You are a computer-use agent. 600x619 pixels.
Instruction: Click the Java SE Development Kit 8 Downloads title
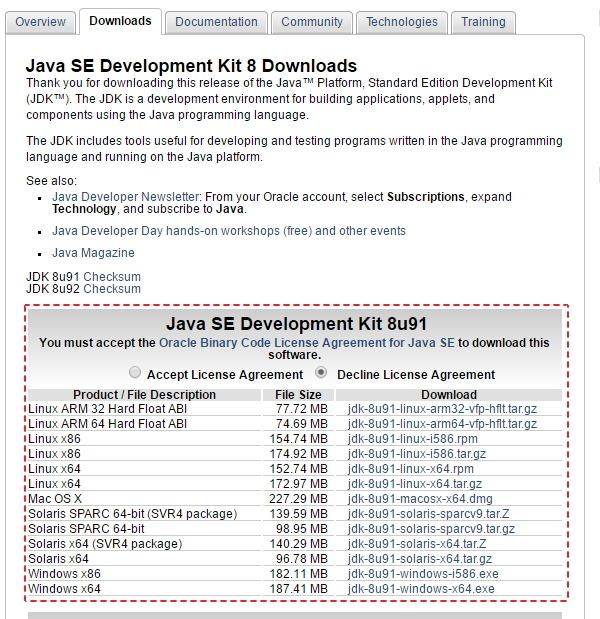coord(191,66)
